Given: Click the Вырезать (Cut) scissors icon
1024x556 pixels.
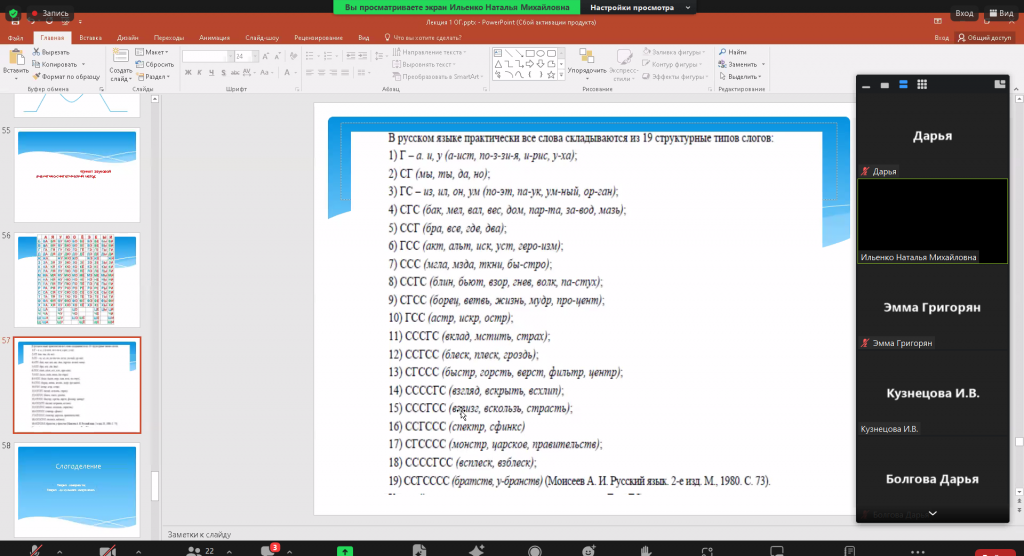Looking at the screenshot, I should click(37, 52).
